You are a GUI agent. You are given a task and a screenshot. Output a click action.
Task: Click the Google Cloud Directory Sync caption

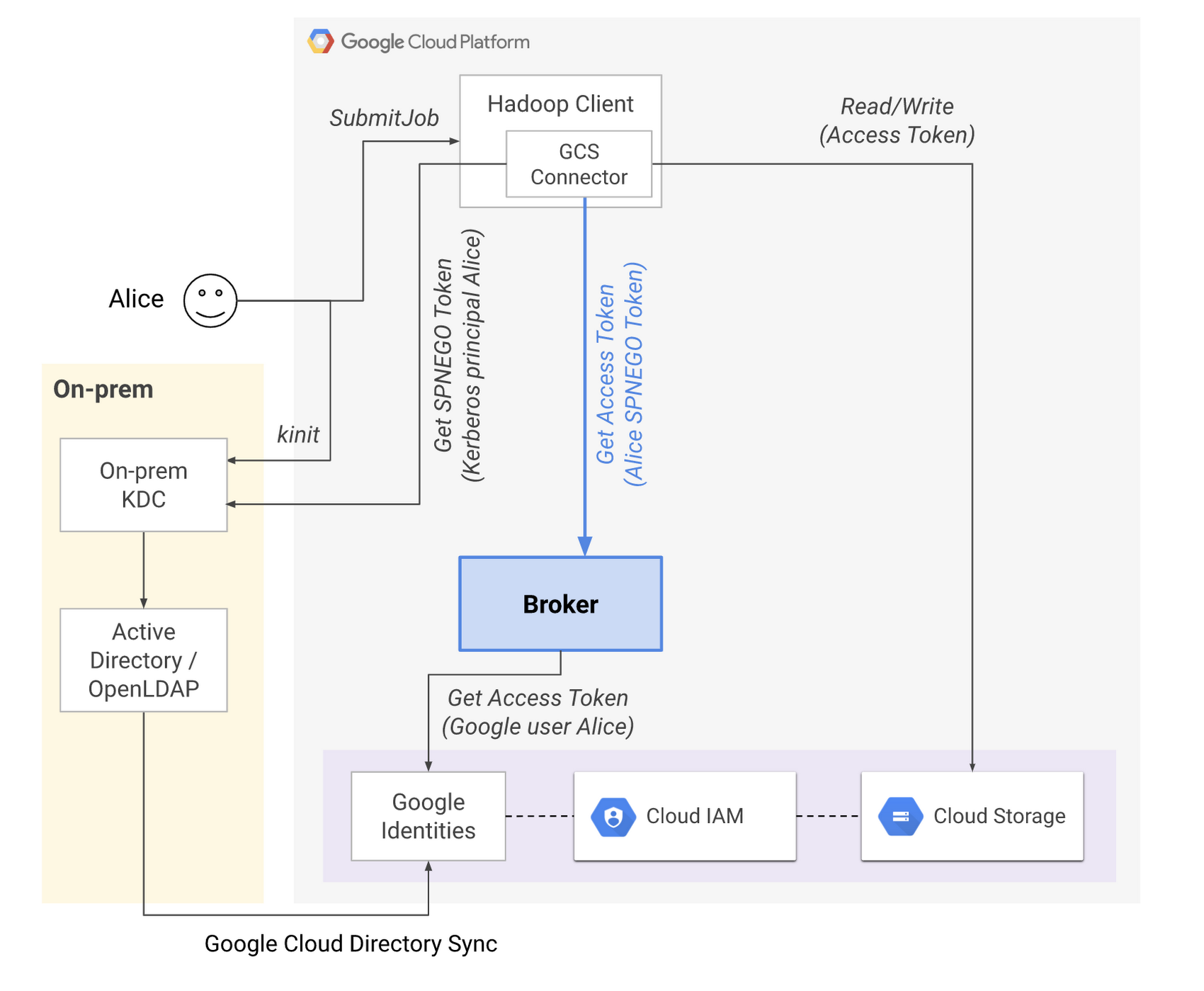pyautogui.click(x=351, y=944)
